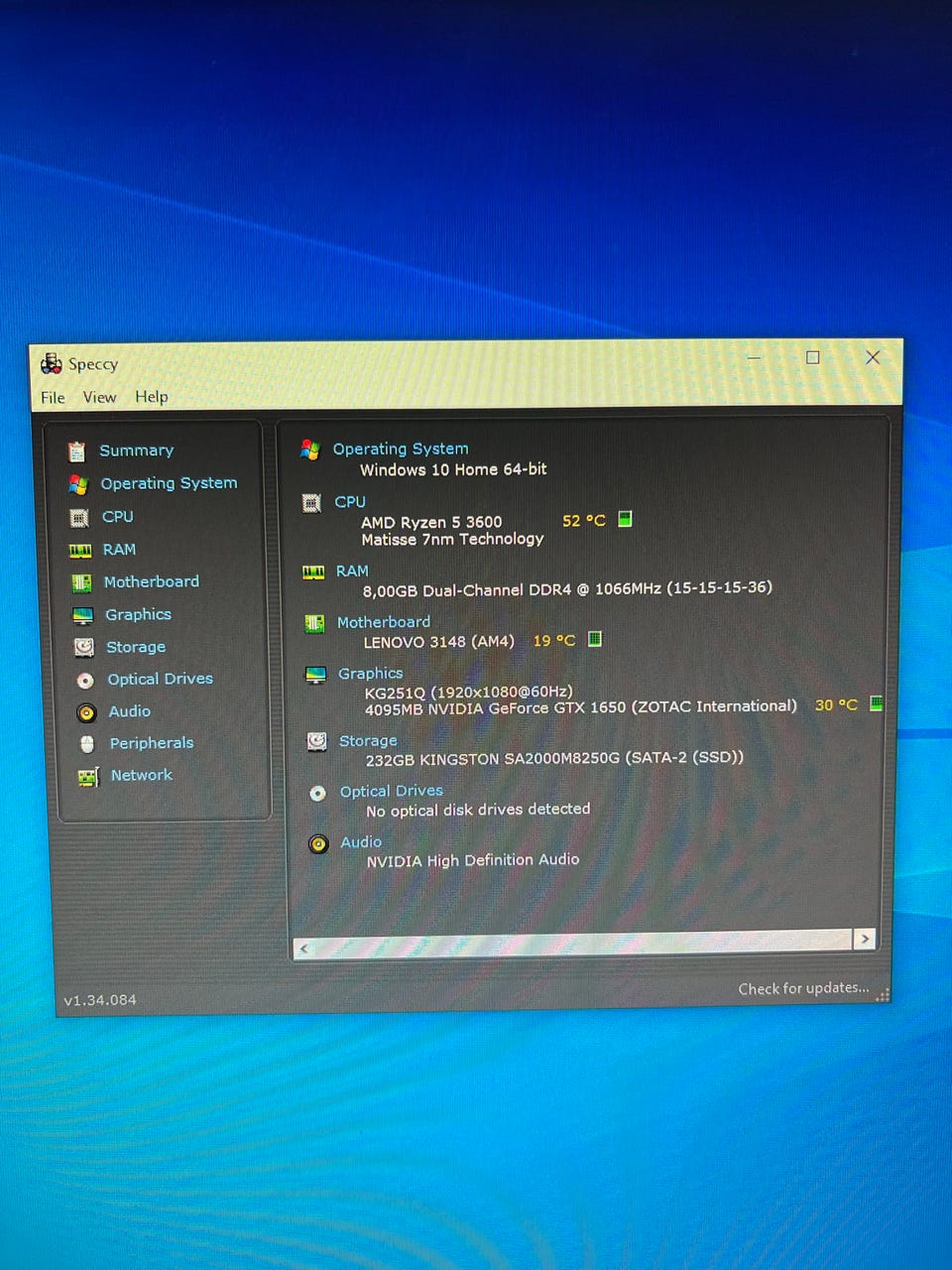This screenshot has width=952, height=1270.
Task: Click the motherboard 19 °C temperature indicator icon
Action: click(595, 639)
